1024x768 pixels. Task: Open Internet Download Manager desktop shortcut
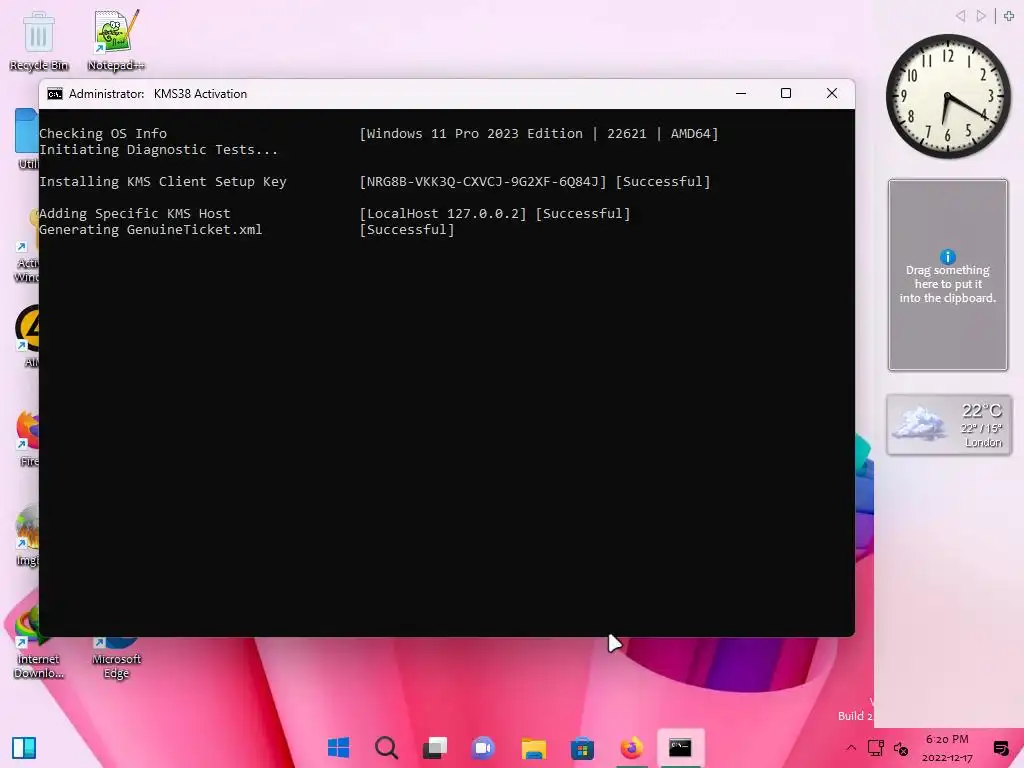[x=38, y=643]
